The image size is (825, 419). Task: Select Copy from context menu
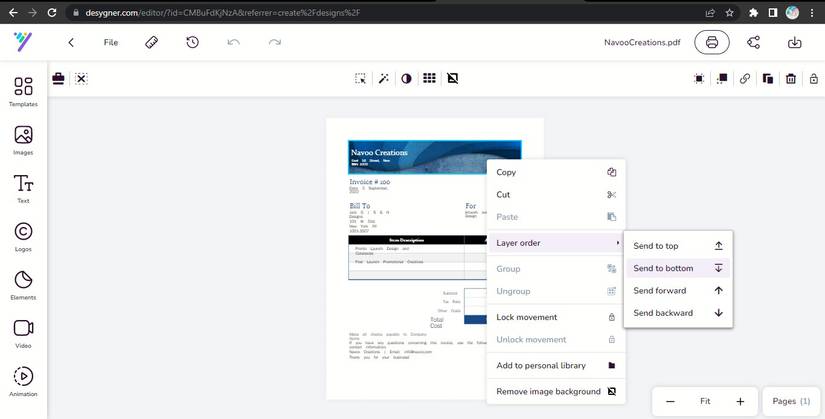pos(556,172)
